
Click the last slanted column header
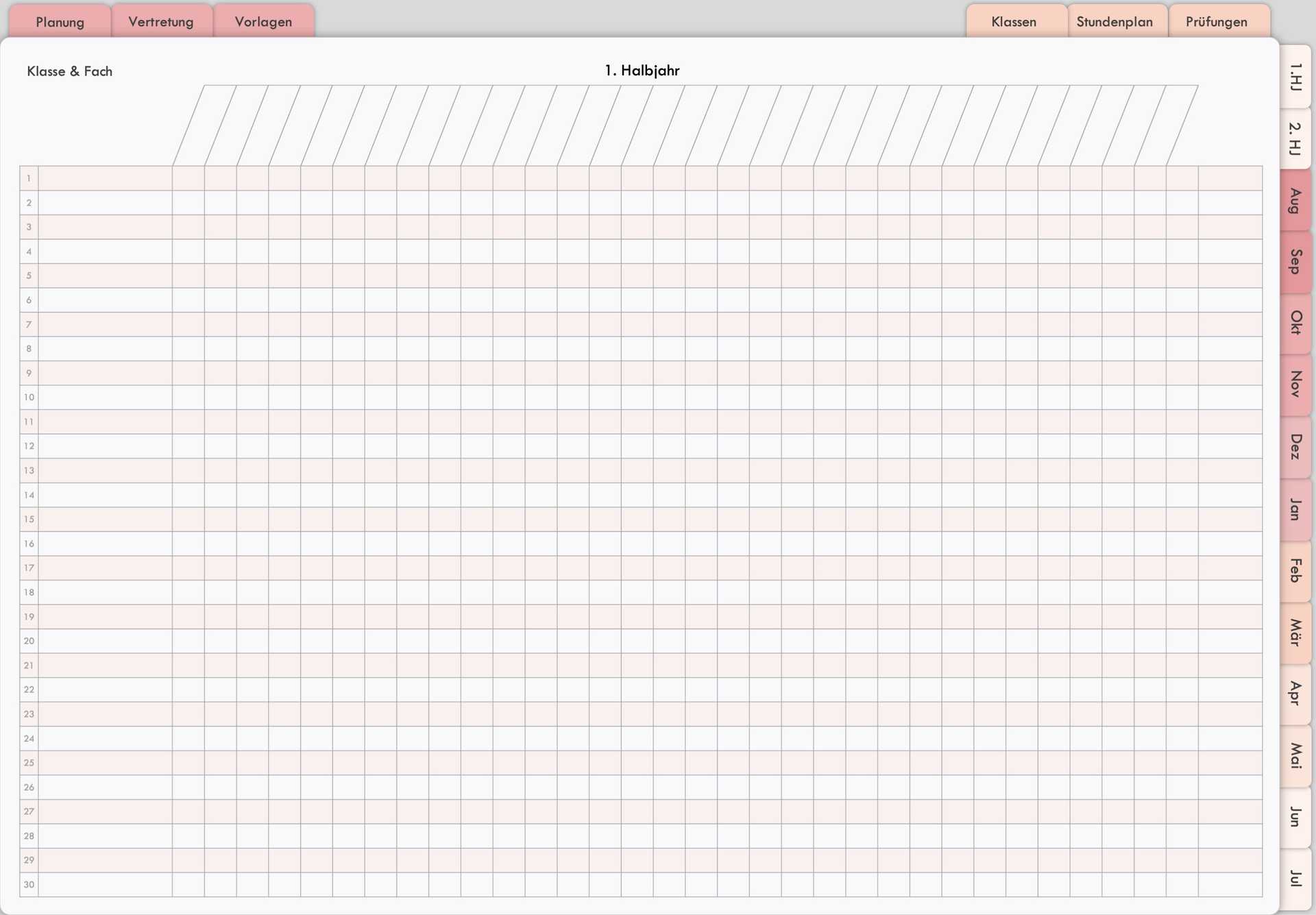coord(1167,125)
